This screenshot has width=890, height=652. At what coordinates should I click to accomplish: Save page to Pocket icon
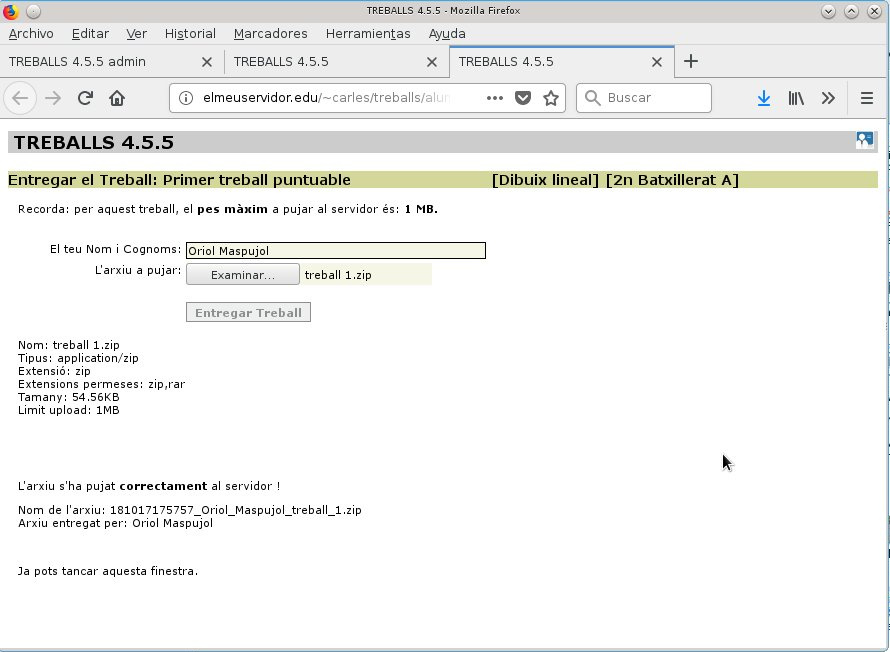(x=523, y=98)
